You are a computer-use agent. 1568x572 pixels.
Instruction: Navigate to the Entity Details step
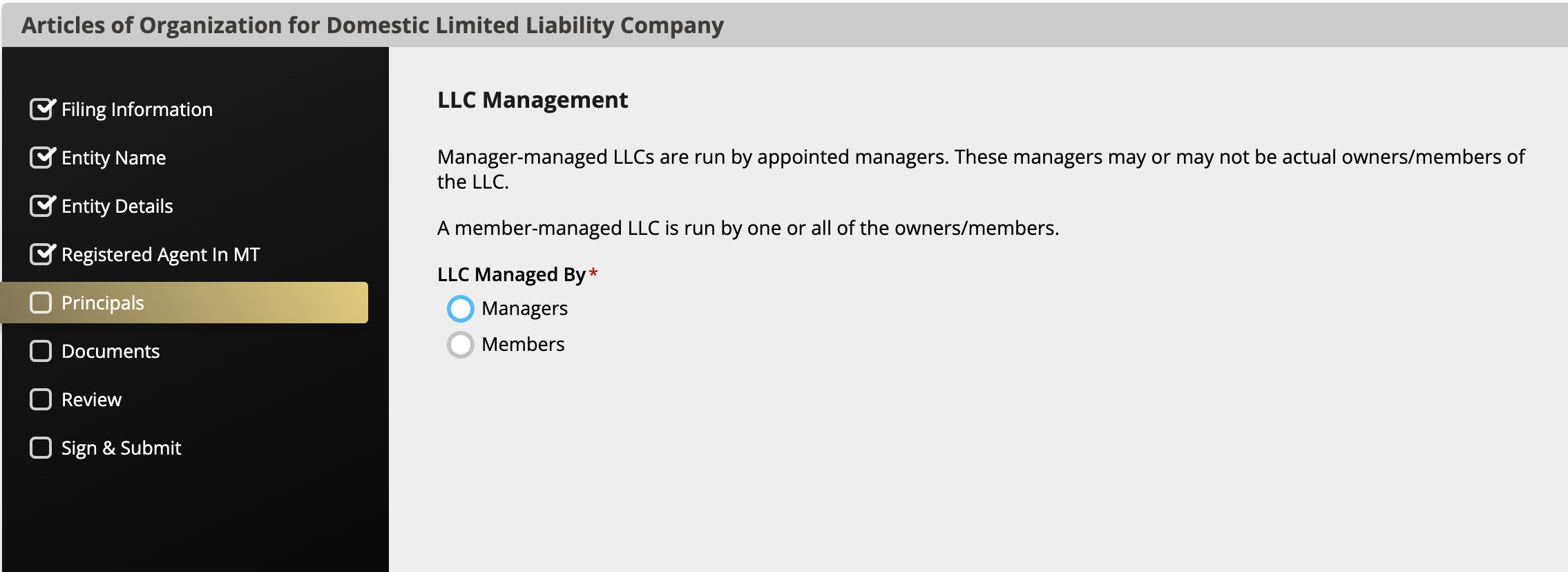117,207
